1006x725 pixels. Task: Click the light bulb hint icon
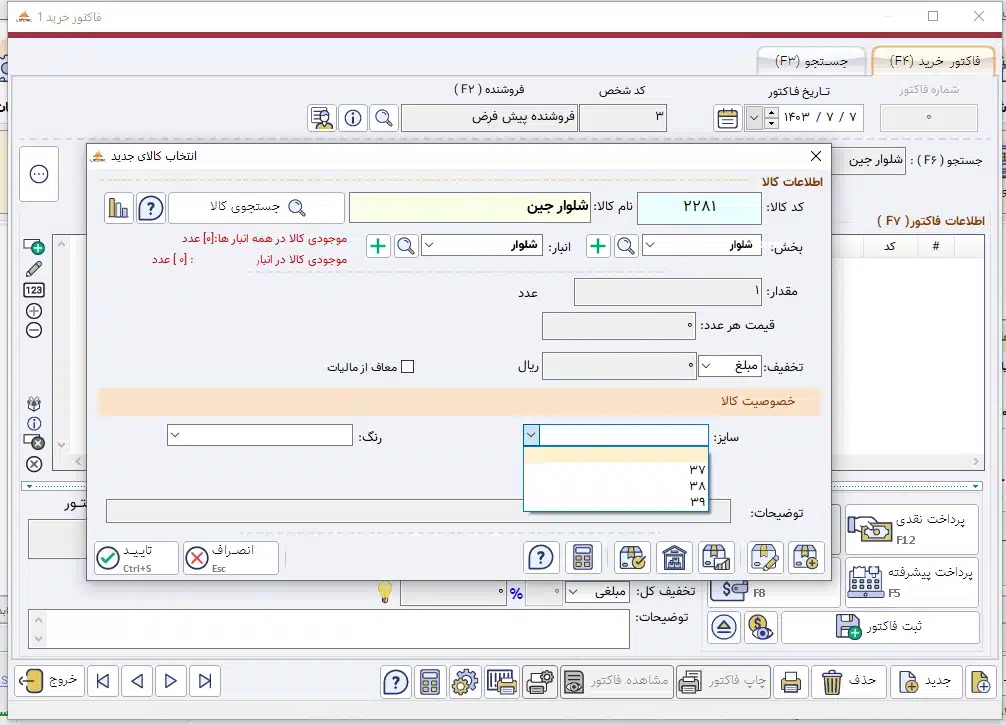pyautogui.click(x=384, y=591)
